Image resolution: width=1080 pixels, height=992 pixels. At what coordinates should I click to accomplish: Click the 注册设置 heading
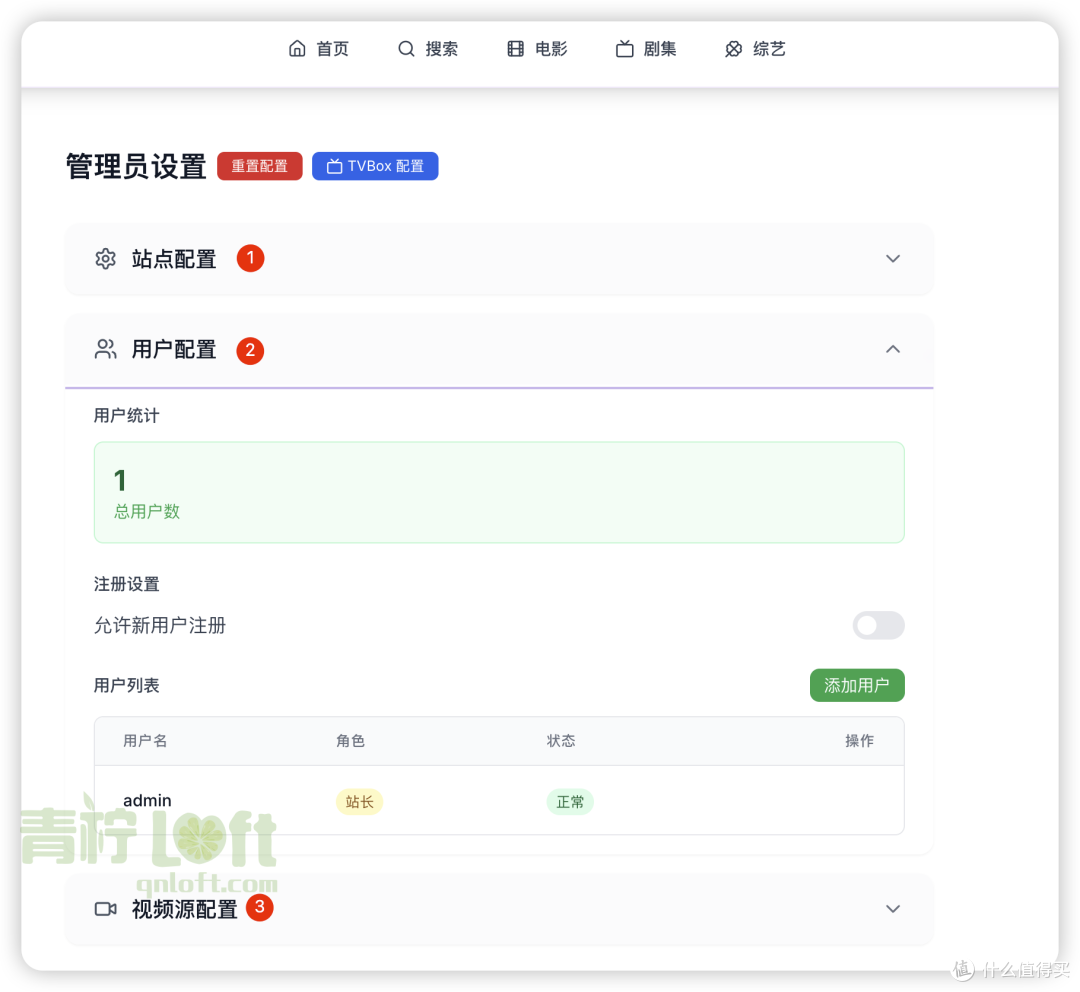[x=126, y=584]
